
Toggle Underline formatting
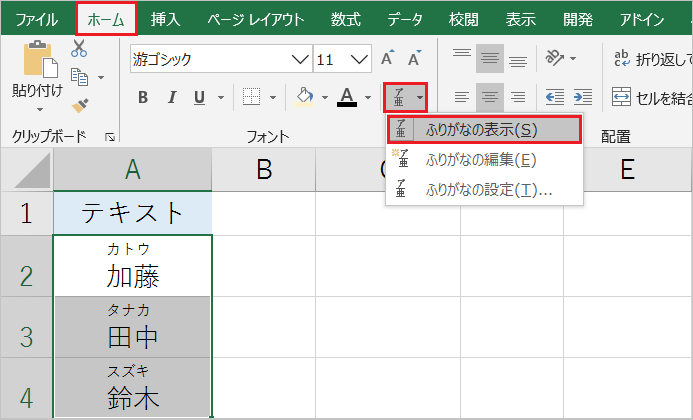click(199, 97)
